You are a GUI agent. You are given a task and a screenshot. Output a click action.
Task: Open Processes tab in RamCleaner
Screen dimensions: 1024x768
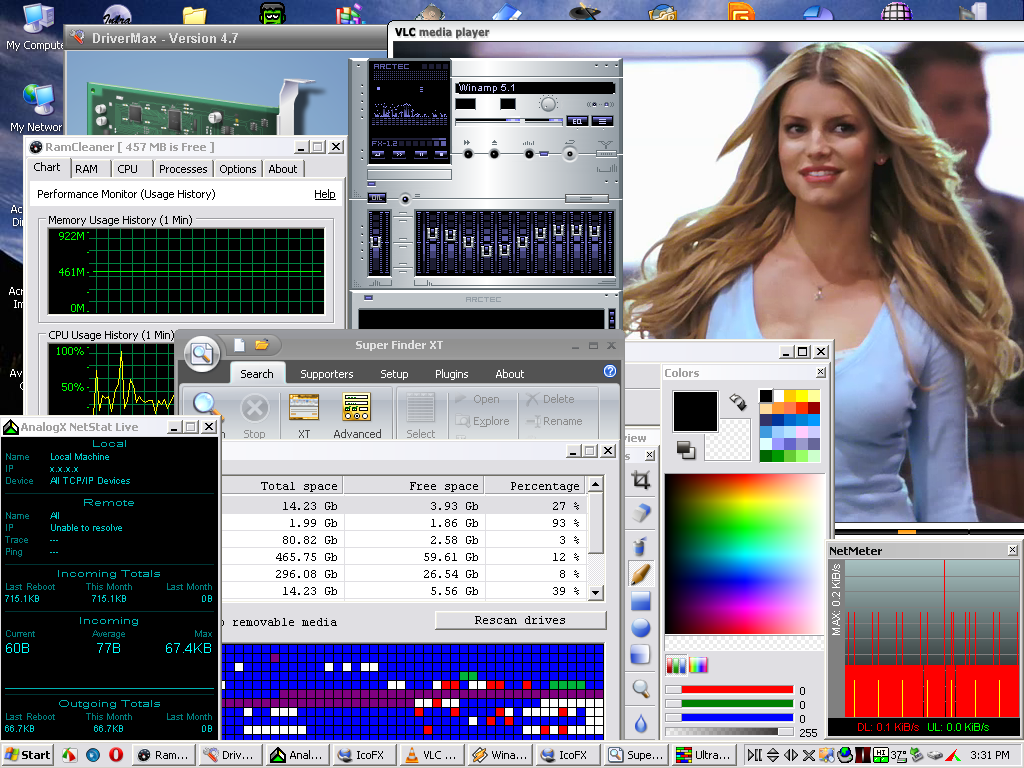(x=183, y=169)
